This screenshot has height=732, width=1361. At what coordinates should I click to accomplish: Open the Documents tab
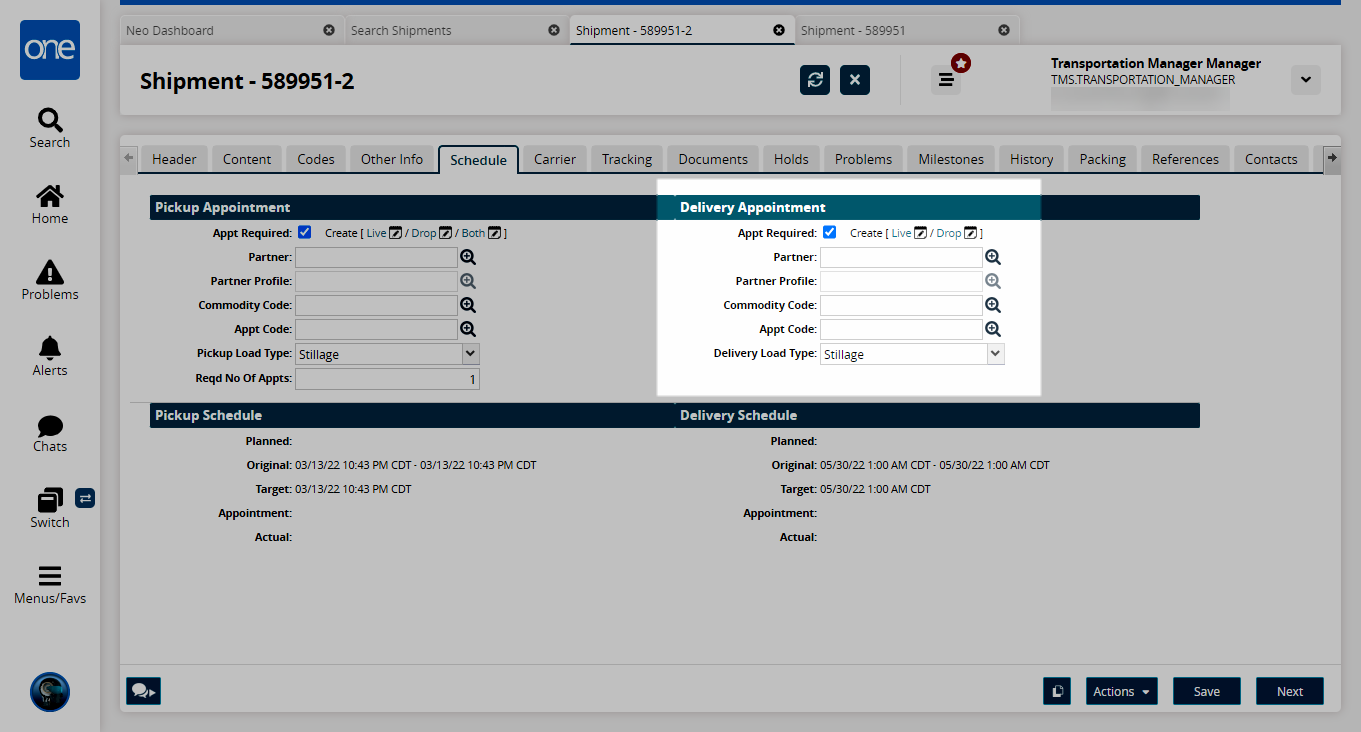pyautogui.click(x=713, y=159)
